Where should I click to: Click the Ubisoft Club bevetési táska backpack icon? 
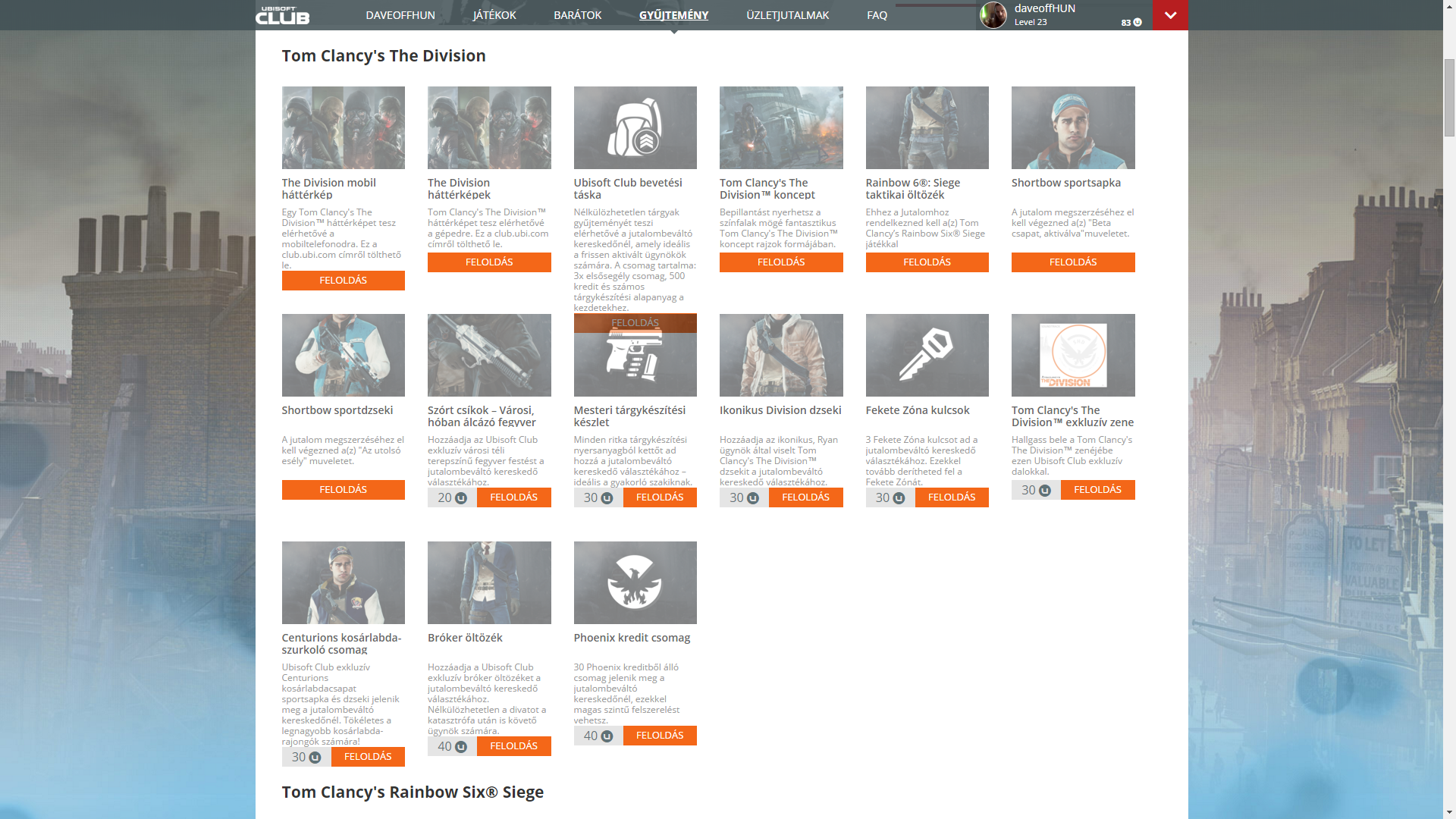point(635,127)
